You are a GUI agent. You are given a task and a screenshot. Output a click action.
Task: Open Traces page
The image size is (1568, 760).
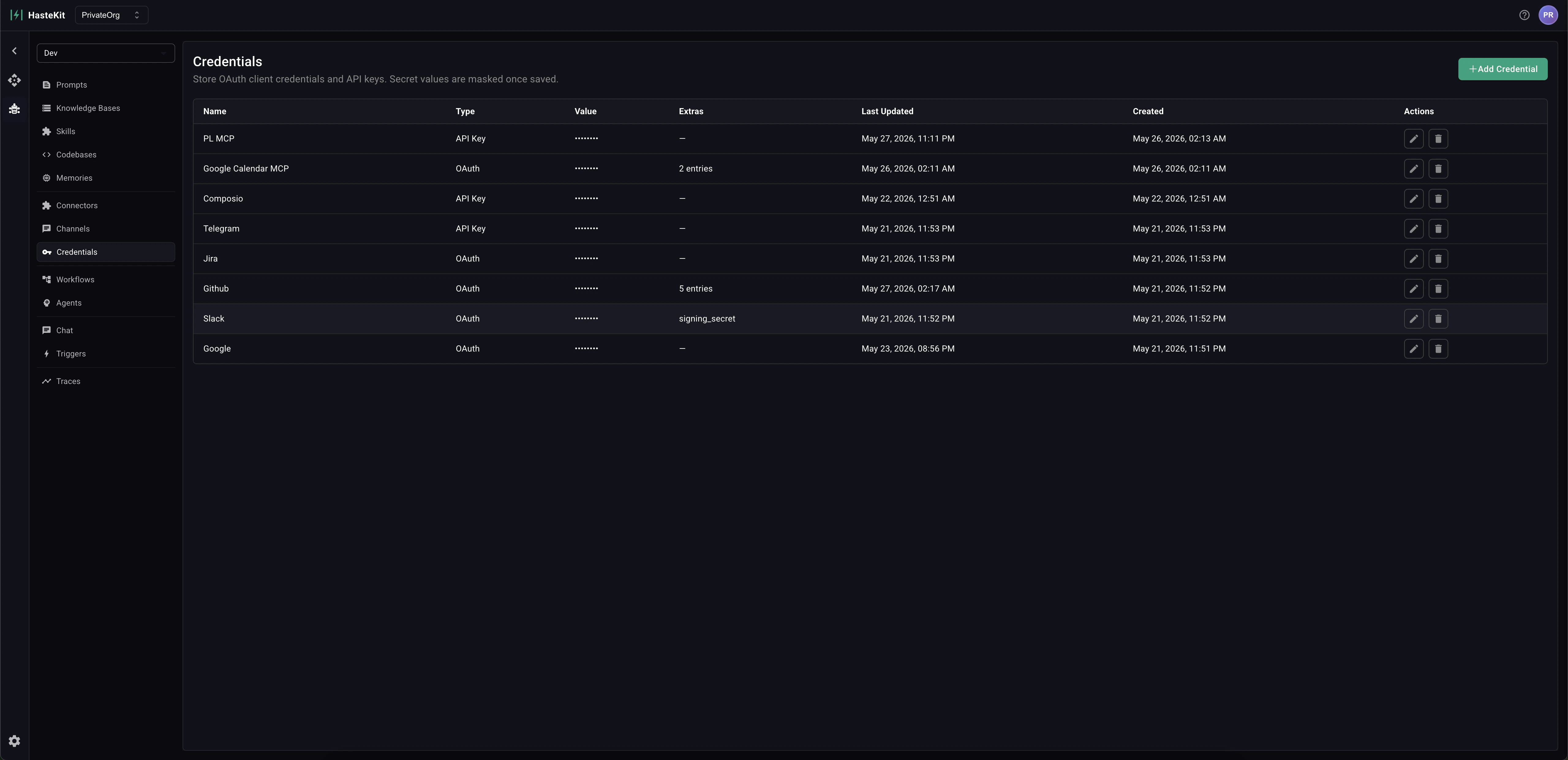[x=106, y=382]
